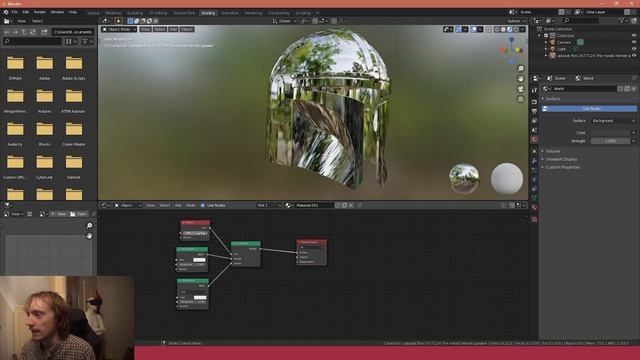Click the blue Z axis on navigation gizmo
This screenshot has height=360, width=640.
click(x=511, y=40)
